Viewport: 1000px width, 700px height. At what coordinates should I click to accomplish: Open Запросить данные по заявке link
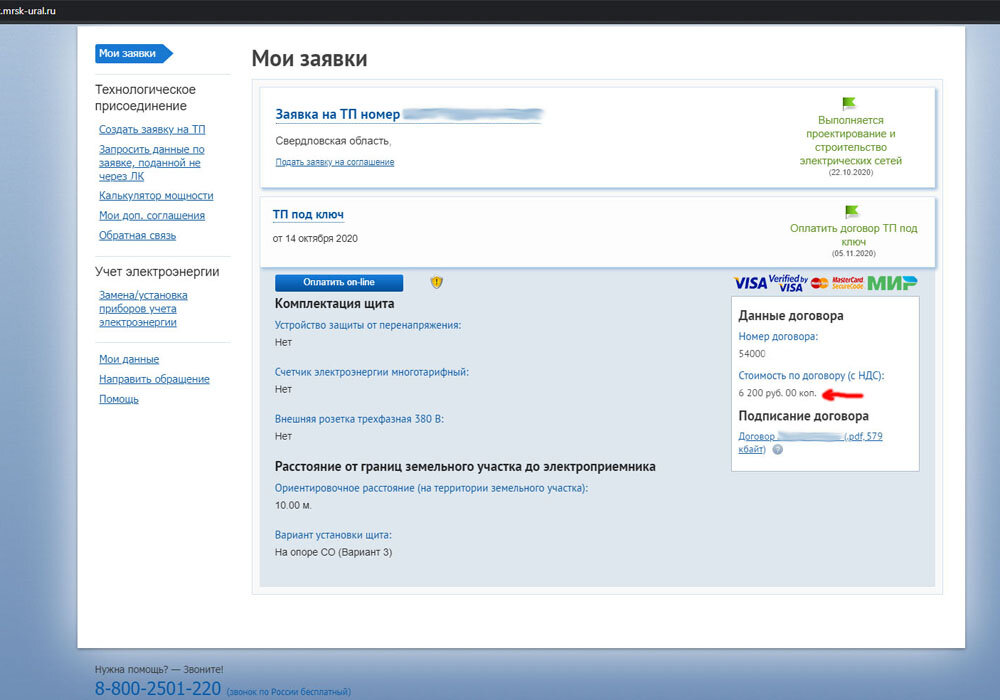pyautogui.click(x=152, y=163)
